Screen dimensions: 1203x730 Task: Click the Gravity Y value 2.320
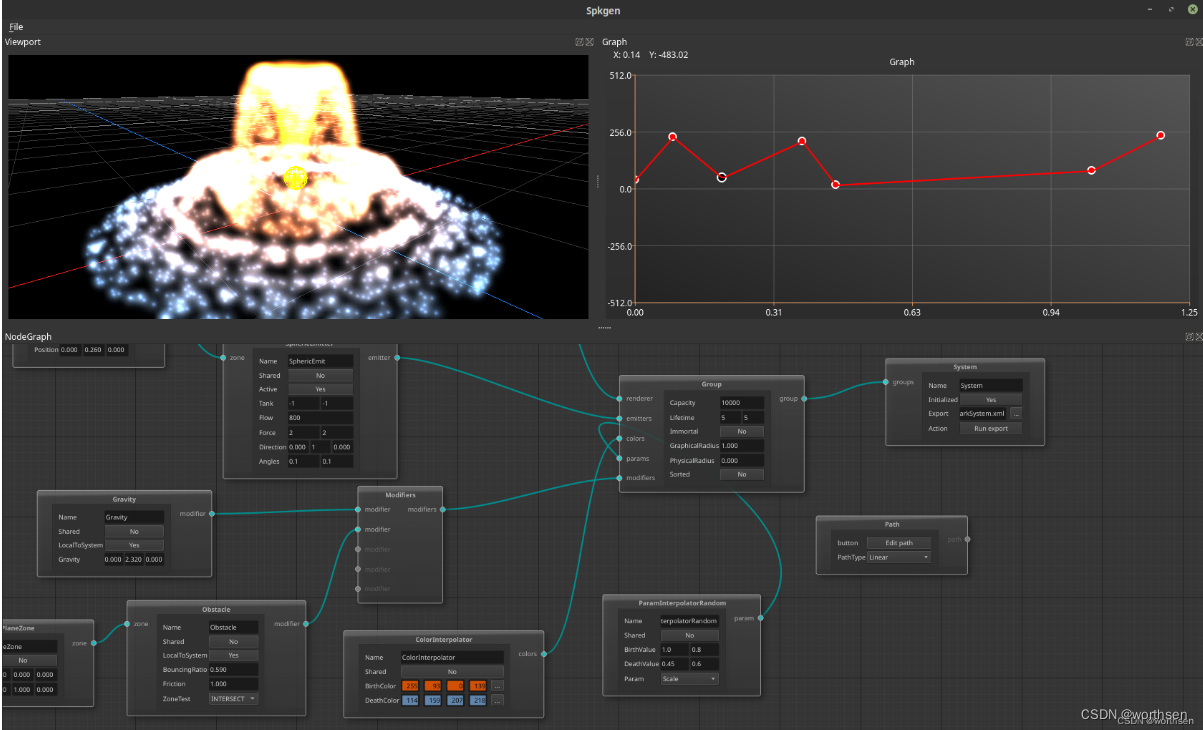[x=134, y=560]
